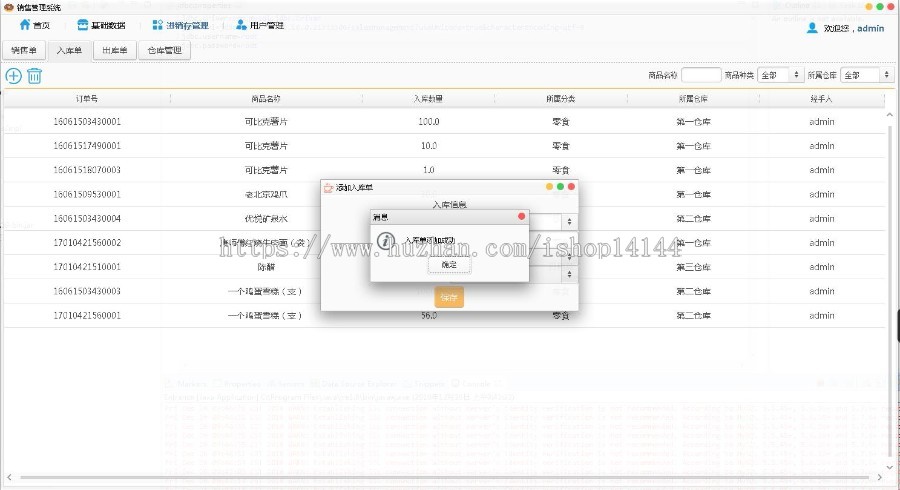Open the 基础数据 menu
This screenshot has width=900, height=490.
101,25
